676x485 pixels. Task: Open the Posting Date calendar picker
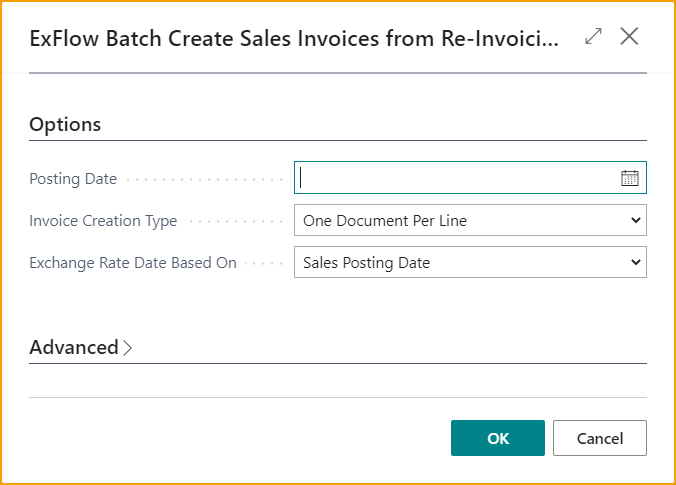(629, 178)
